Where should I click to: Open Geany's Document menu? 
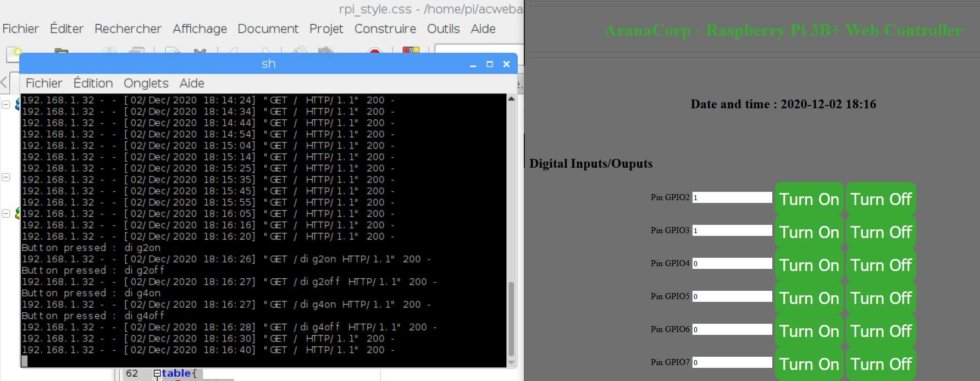tap(268, 29)
